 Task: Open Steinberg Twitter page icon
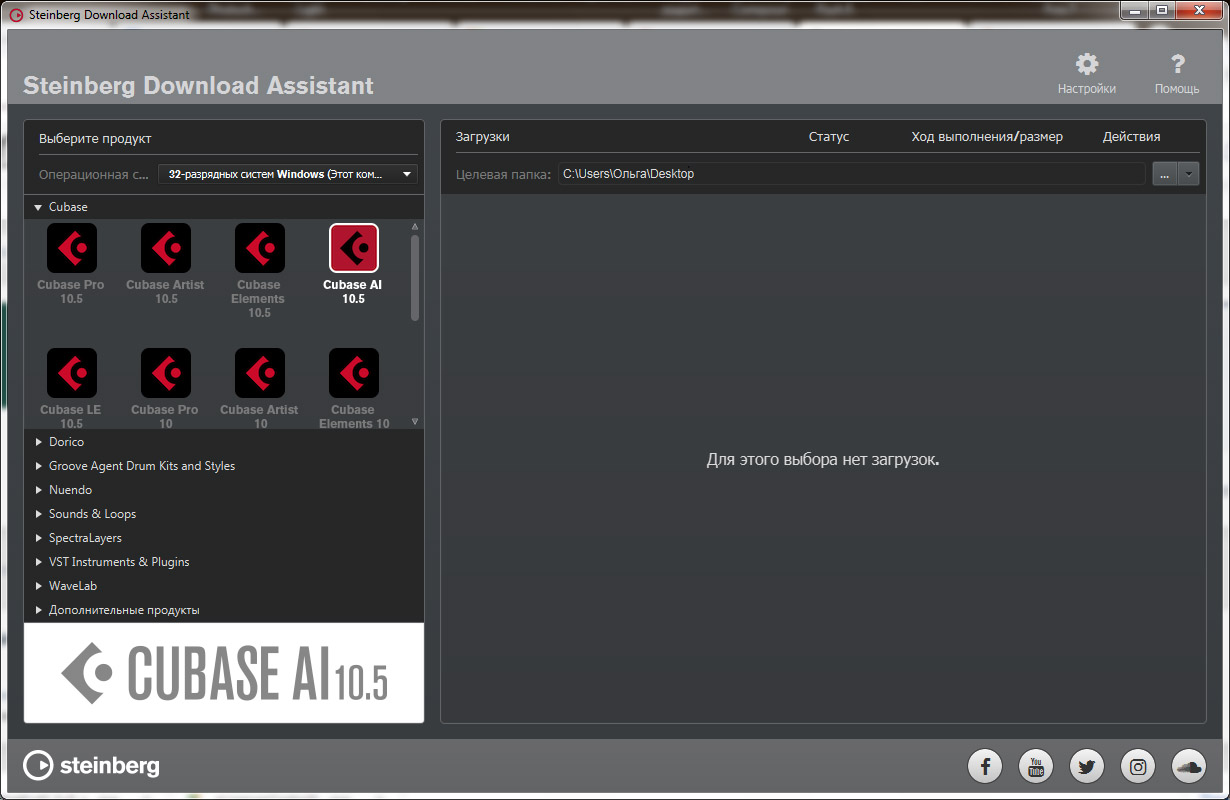coord(1087,767)
